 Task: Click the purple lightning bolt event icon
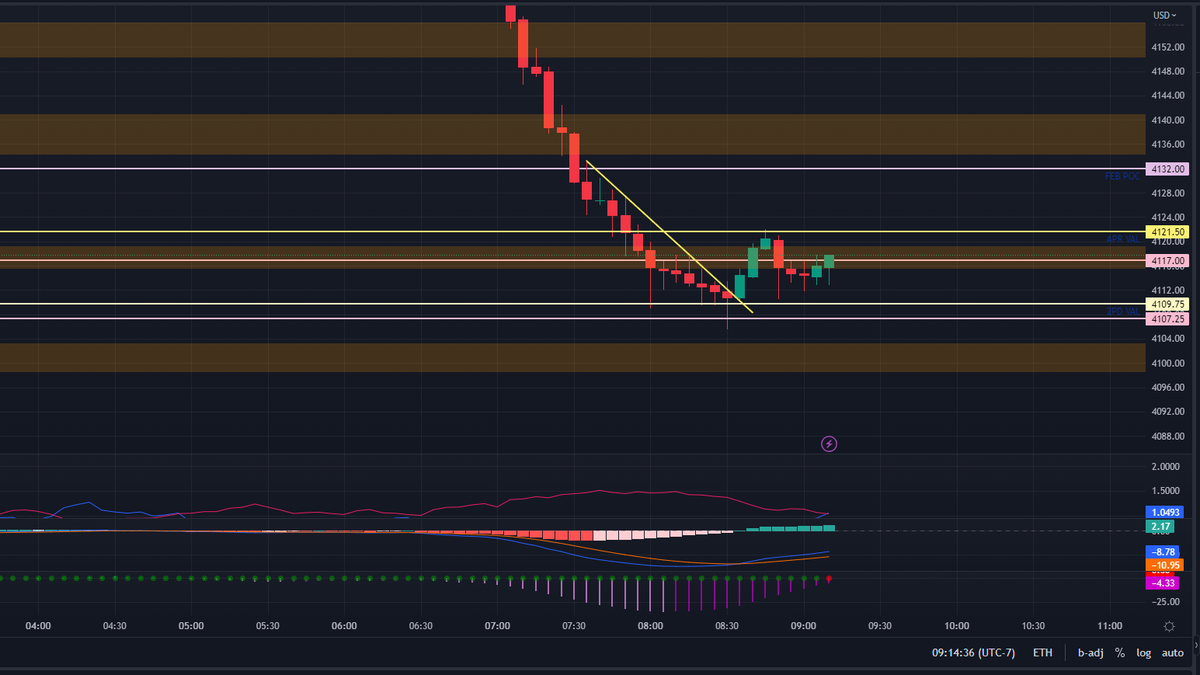pos(829,443)
